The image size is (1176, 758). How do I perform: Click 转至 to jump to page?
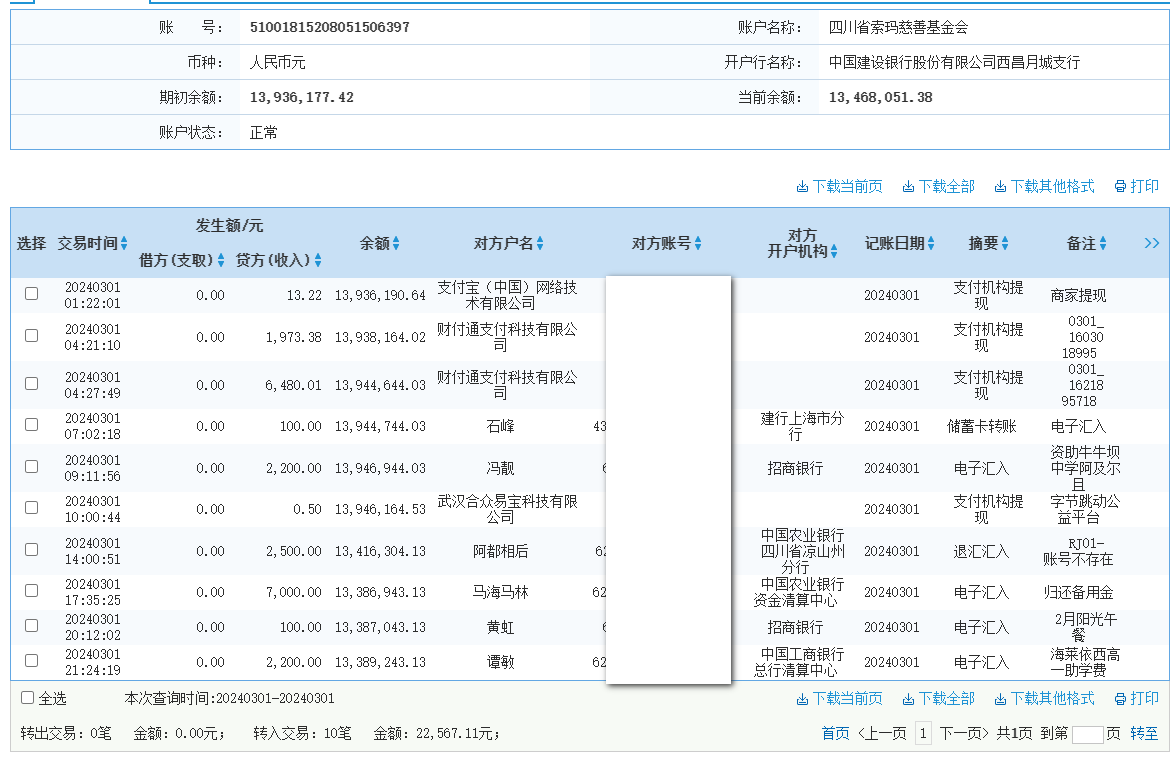coord(1144,733)
